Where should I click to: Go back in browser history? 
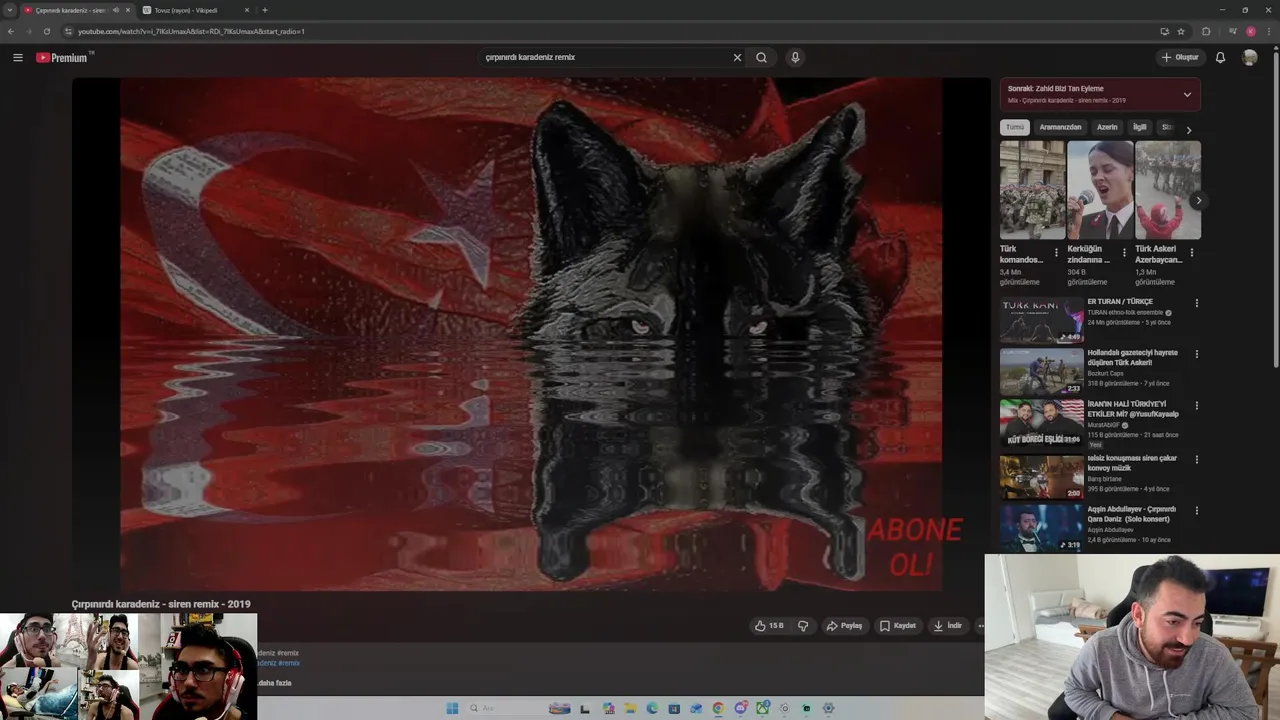(10, 31)
